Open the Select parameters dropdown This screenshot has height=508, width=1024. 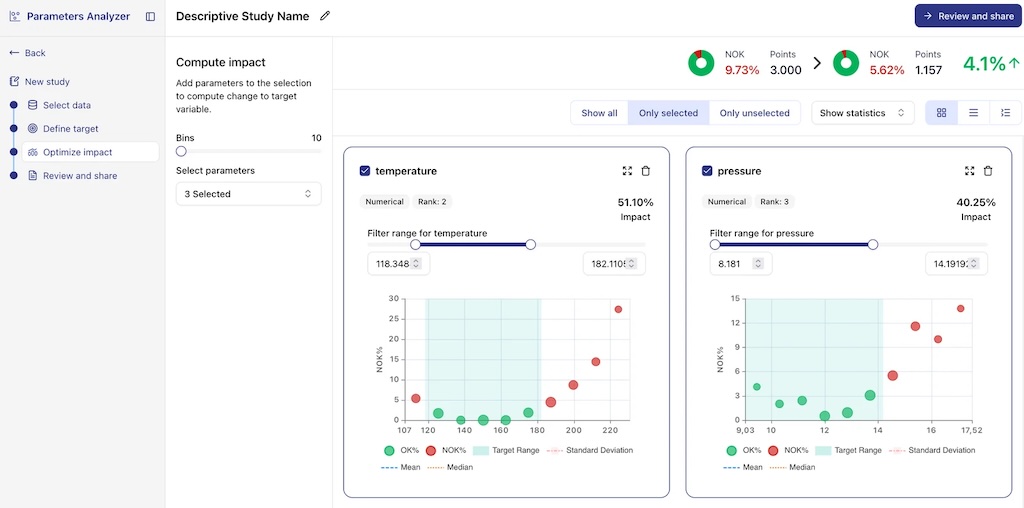pyautogui.click(x=248, y=194)
